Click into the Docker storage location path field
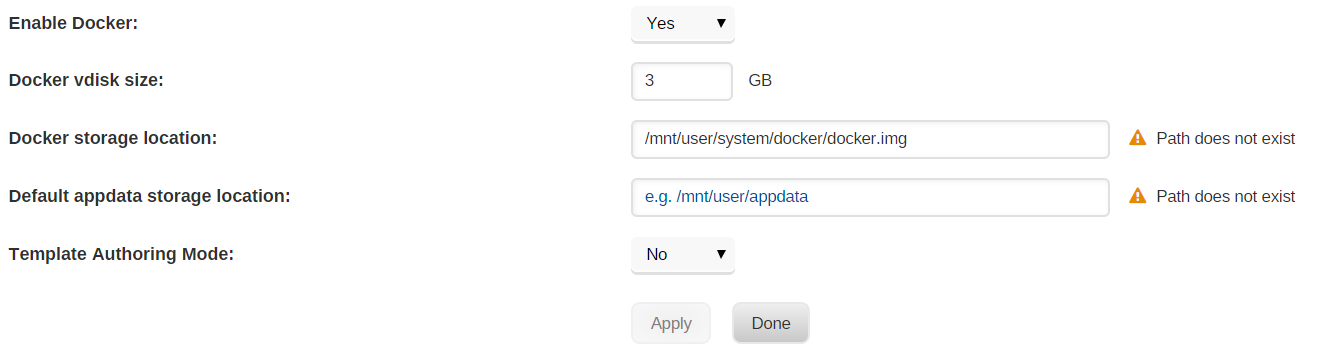The height and width of the screenshot is (360, 1331). click(x=870, y=139)
